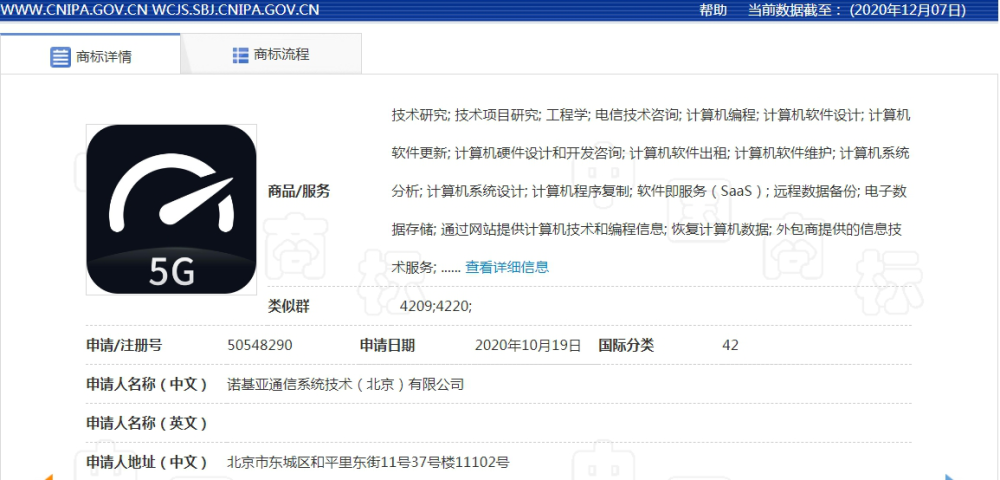This screenshot has height=480, width=1000.
Task: Click the 商标详情 list icon
Action: (x=61, y=57)
